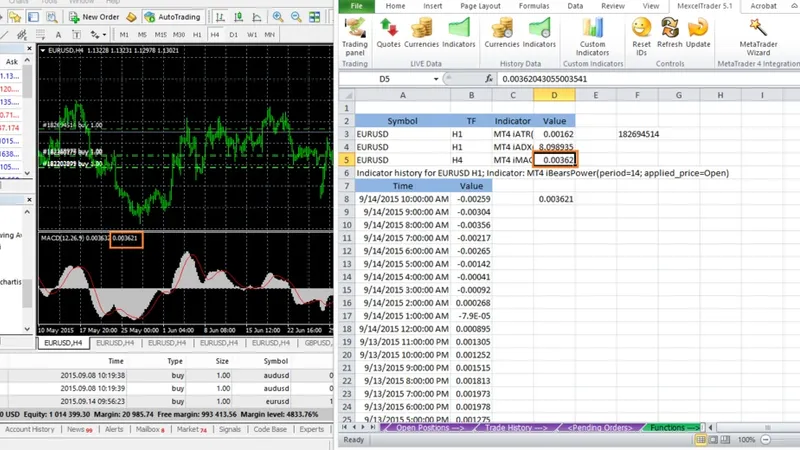Open Custom Indicators in the ribbon
800x450 pixels.
592,37
